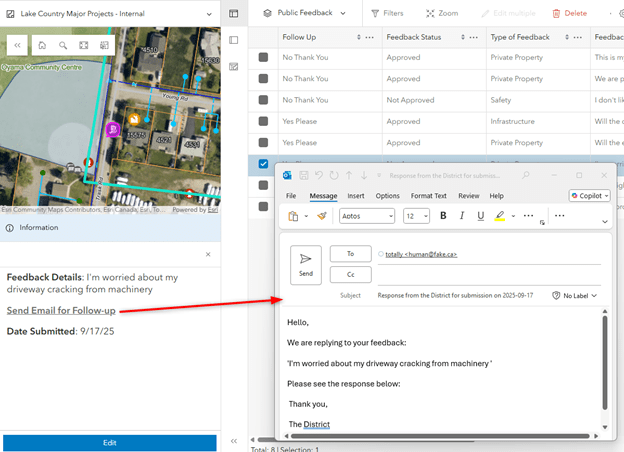624x452 pixels.
Task: Click the orange feedback marker on map
Action: [x=135, y=119]
